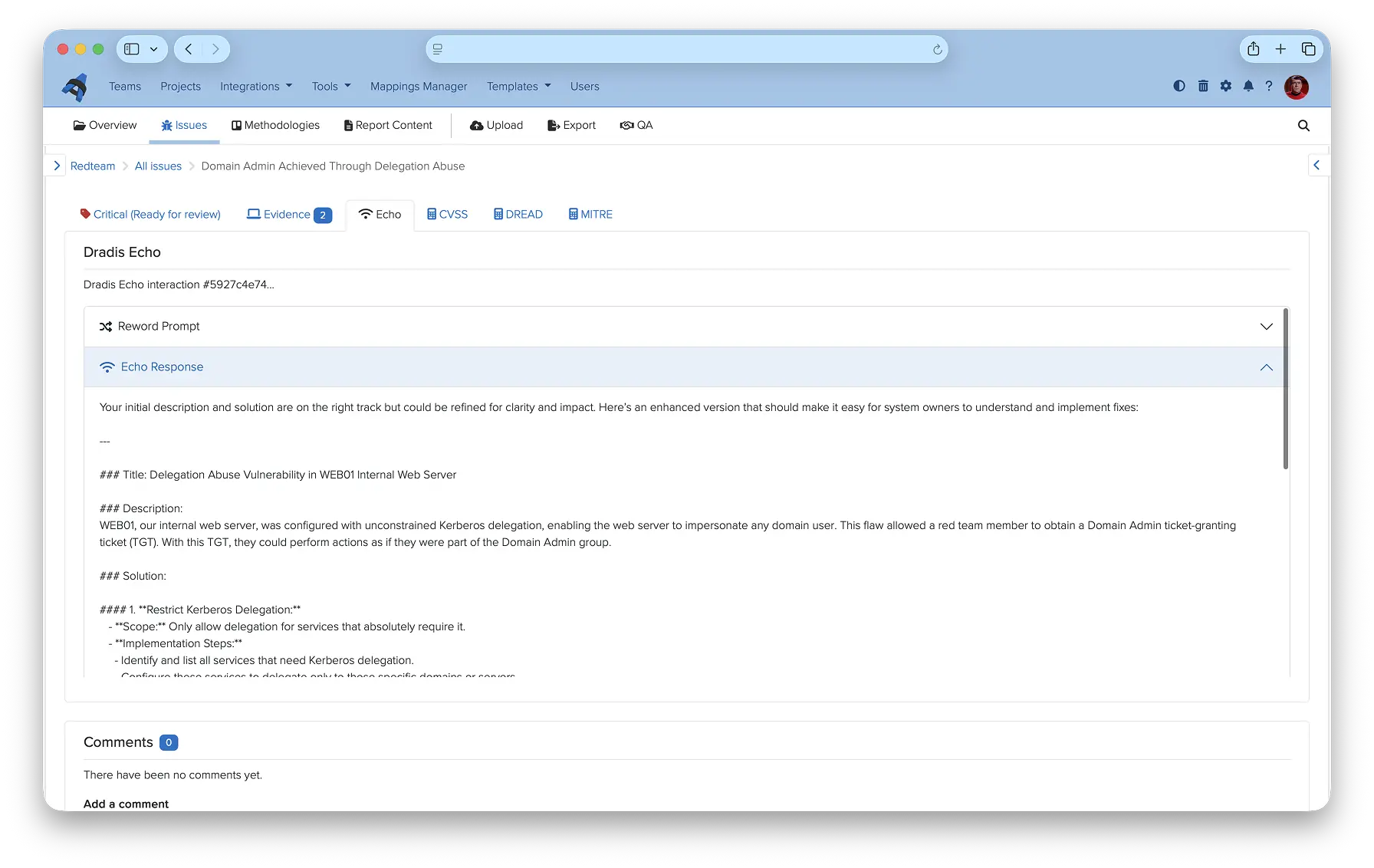This screenshot has width=1374, height=868.
Task: Open the settings gear icon
Action: [x=1226, y=86]
